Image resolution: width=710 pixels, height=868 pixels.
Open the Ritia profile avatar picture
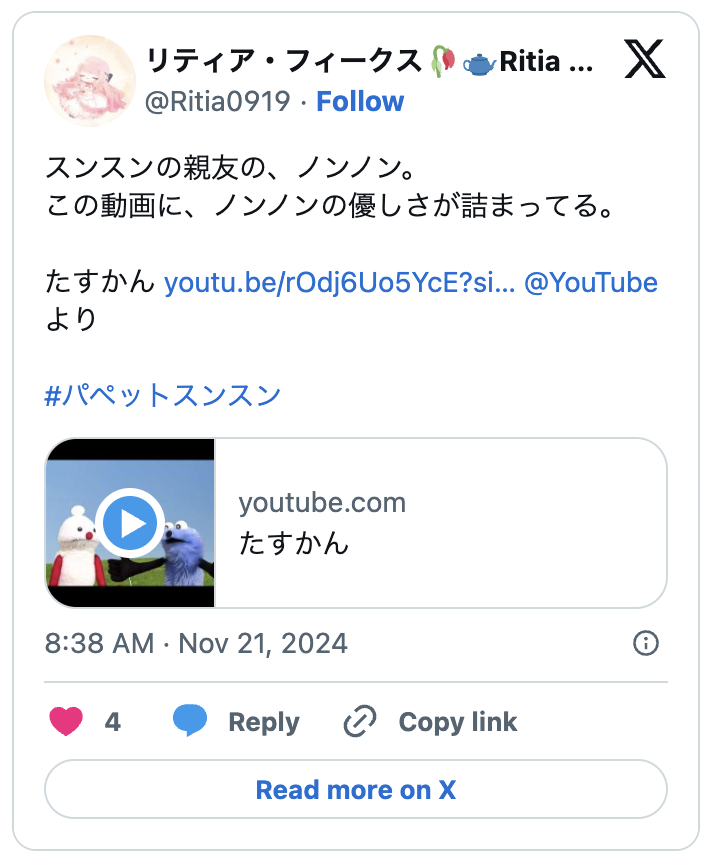click(90, 81)
